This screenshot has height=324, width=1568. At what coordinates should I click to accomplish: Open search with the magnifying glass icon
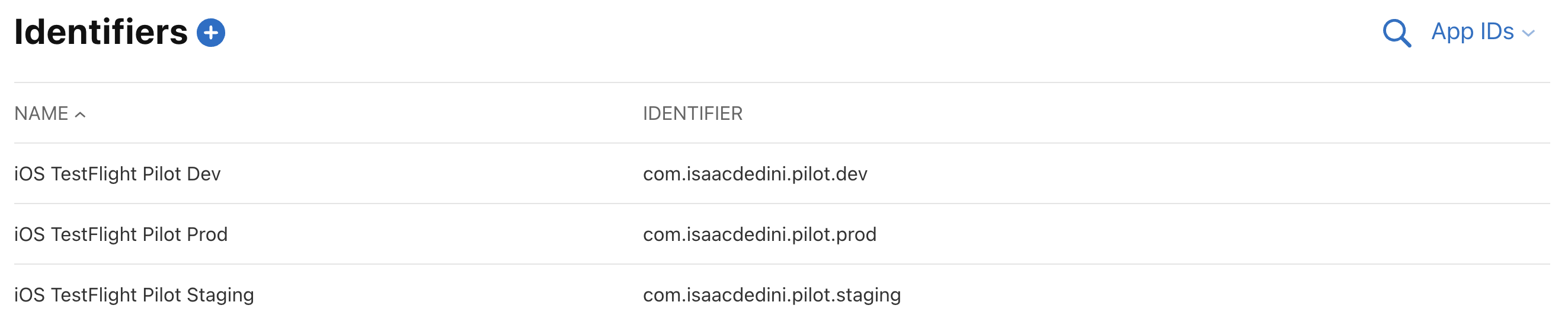click(x=1396, y=33)
